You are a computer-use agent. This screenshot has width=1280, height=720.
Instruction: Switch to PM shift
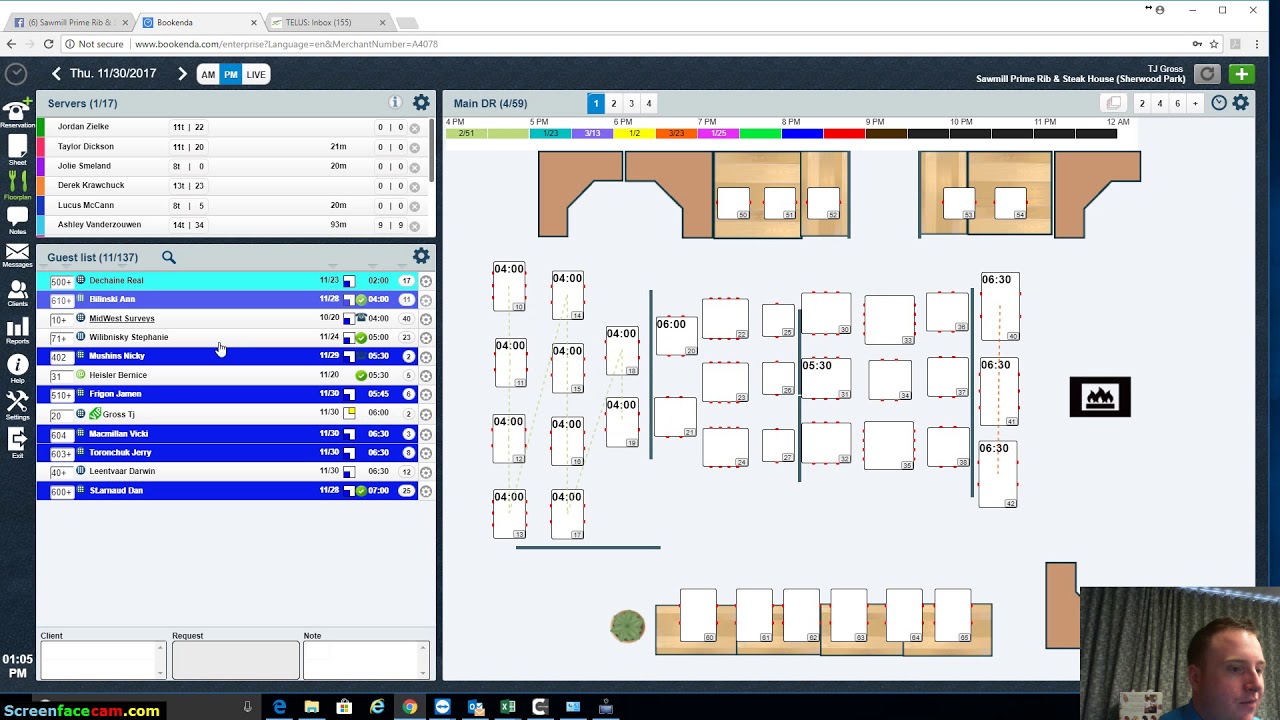pyautogui.click(x=231, y=75)
